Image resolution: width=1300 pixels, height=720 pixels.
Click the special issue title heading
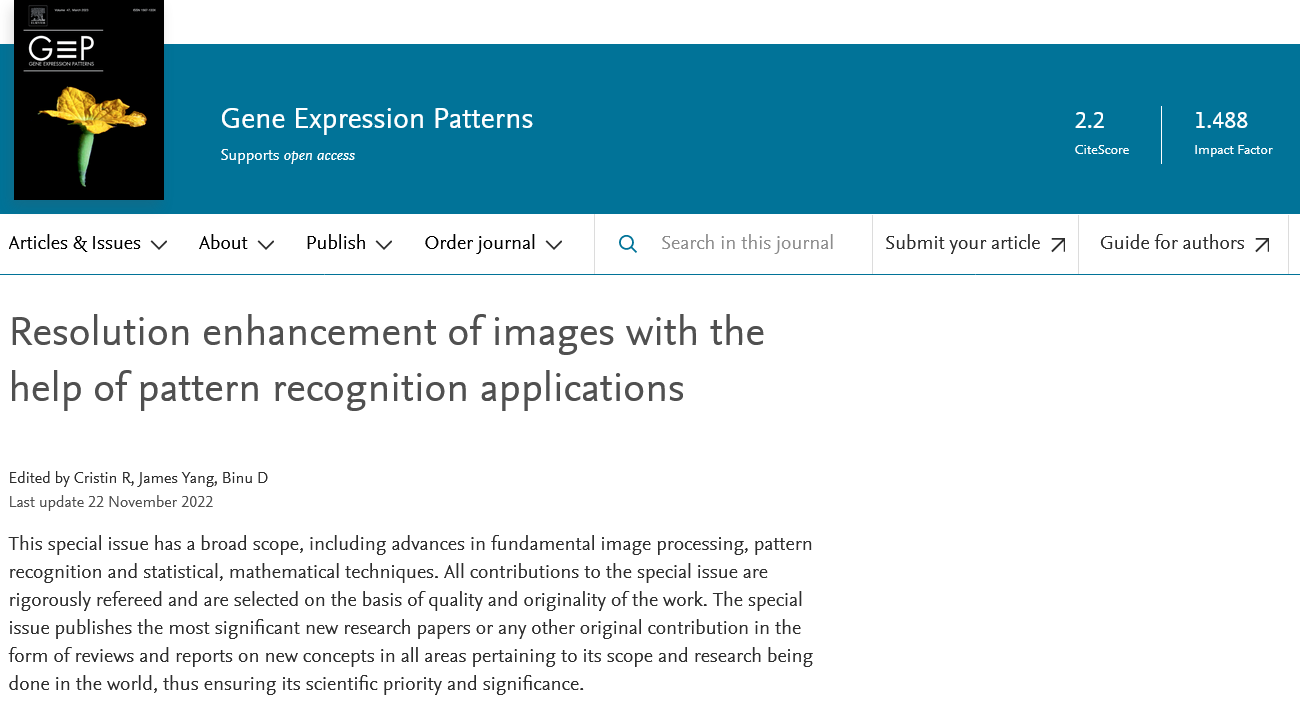387,360
